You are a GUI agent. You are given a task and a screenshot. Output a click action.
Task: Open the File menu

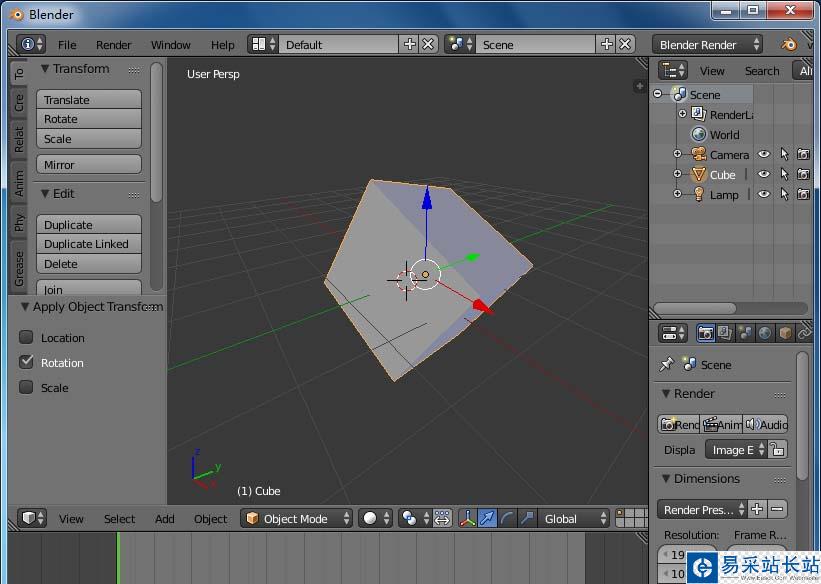pos(67,44)
